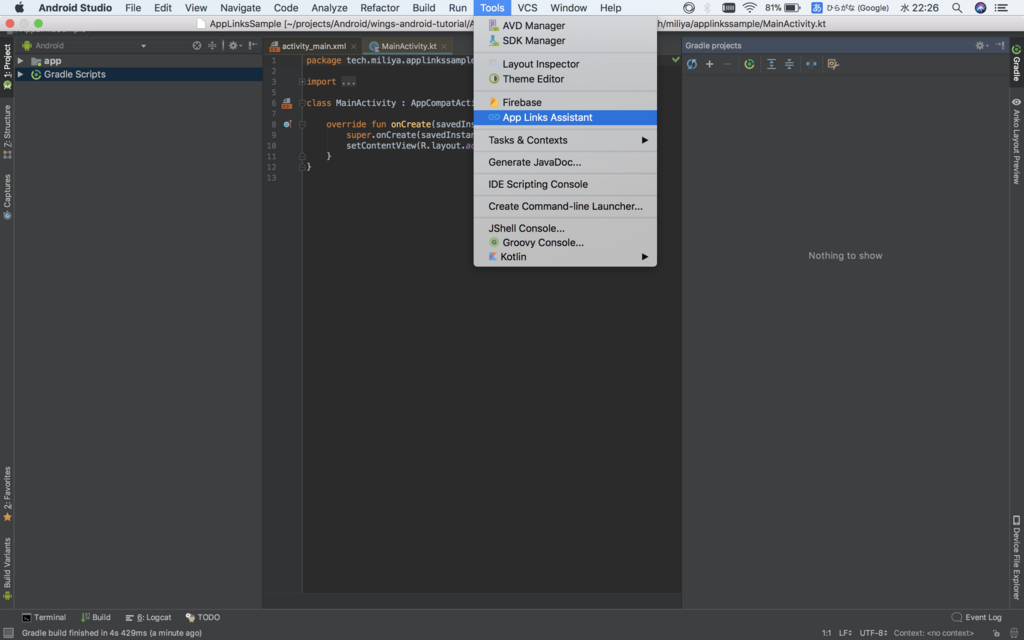Open Firebase assistant

coord(565,103)
